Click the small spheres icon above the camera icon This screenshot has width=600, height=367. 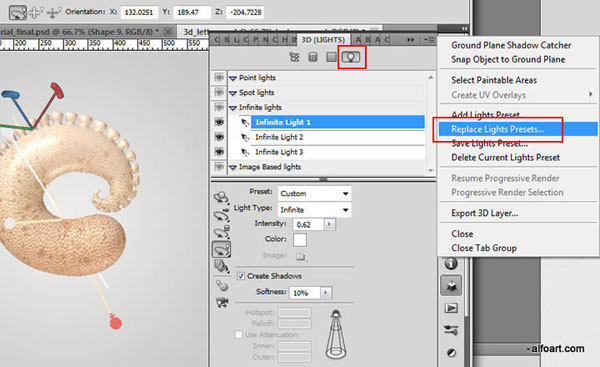tap(222, 285)
